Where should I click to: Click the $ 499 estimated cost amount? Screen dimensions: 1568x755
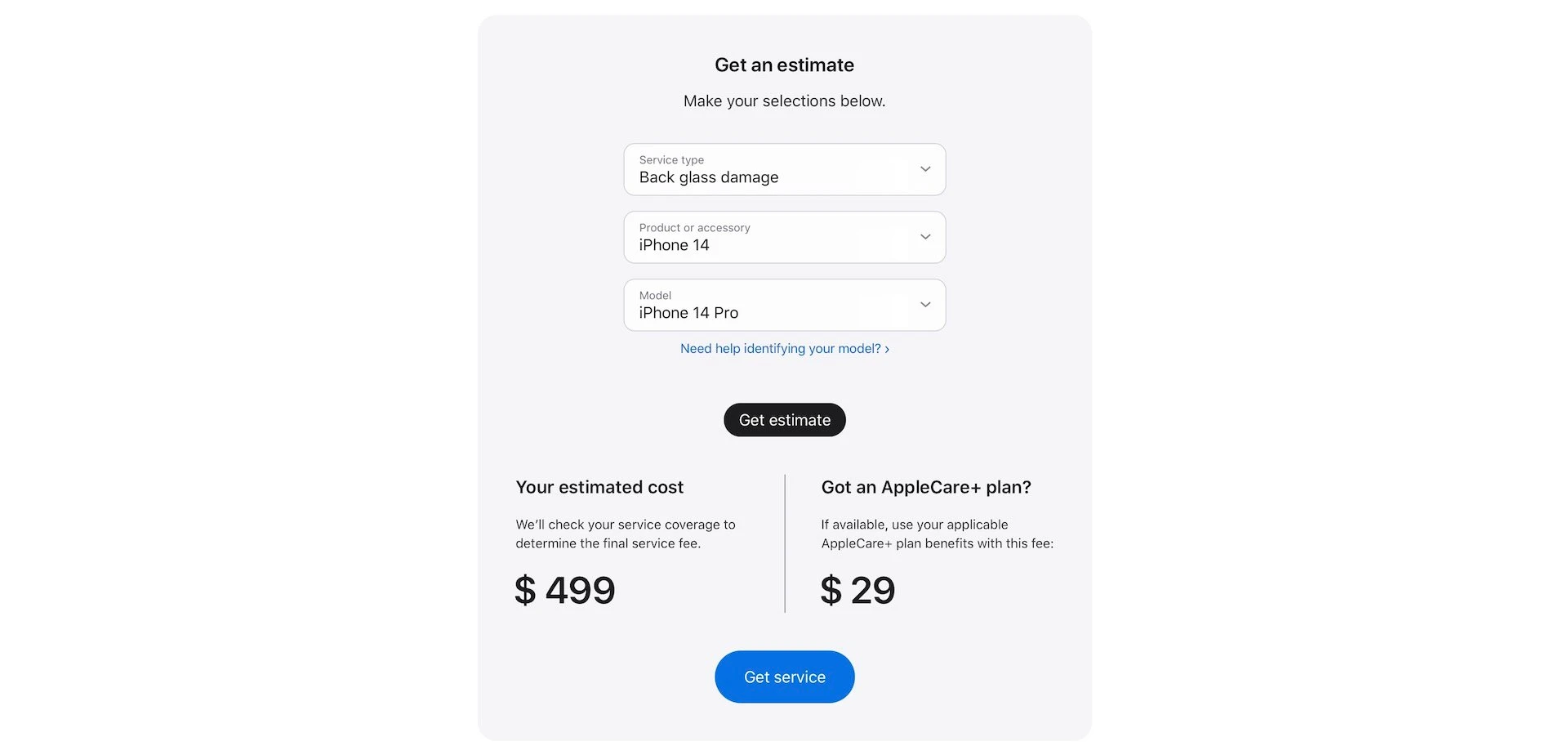[564, 591]
